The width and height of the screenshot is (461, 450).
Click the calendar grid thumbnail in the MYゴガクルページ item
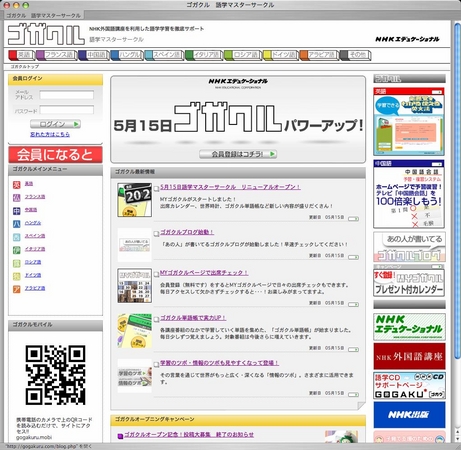(135, 286)
